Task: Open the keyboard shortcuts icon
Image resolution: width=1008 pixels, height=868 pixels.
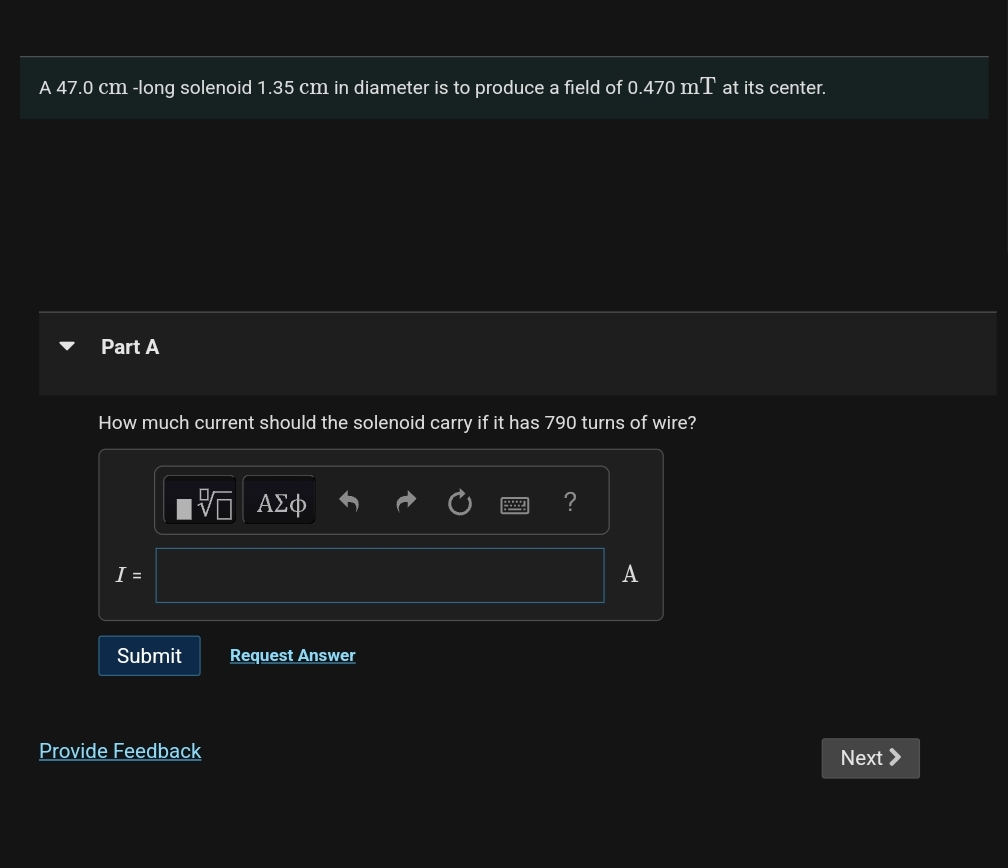Action: click(x=515, y=505)
